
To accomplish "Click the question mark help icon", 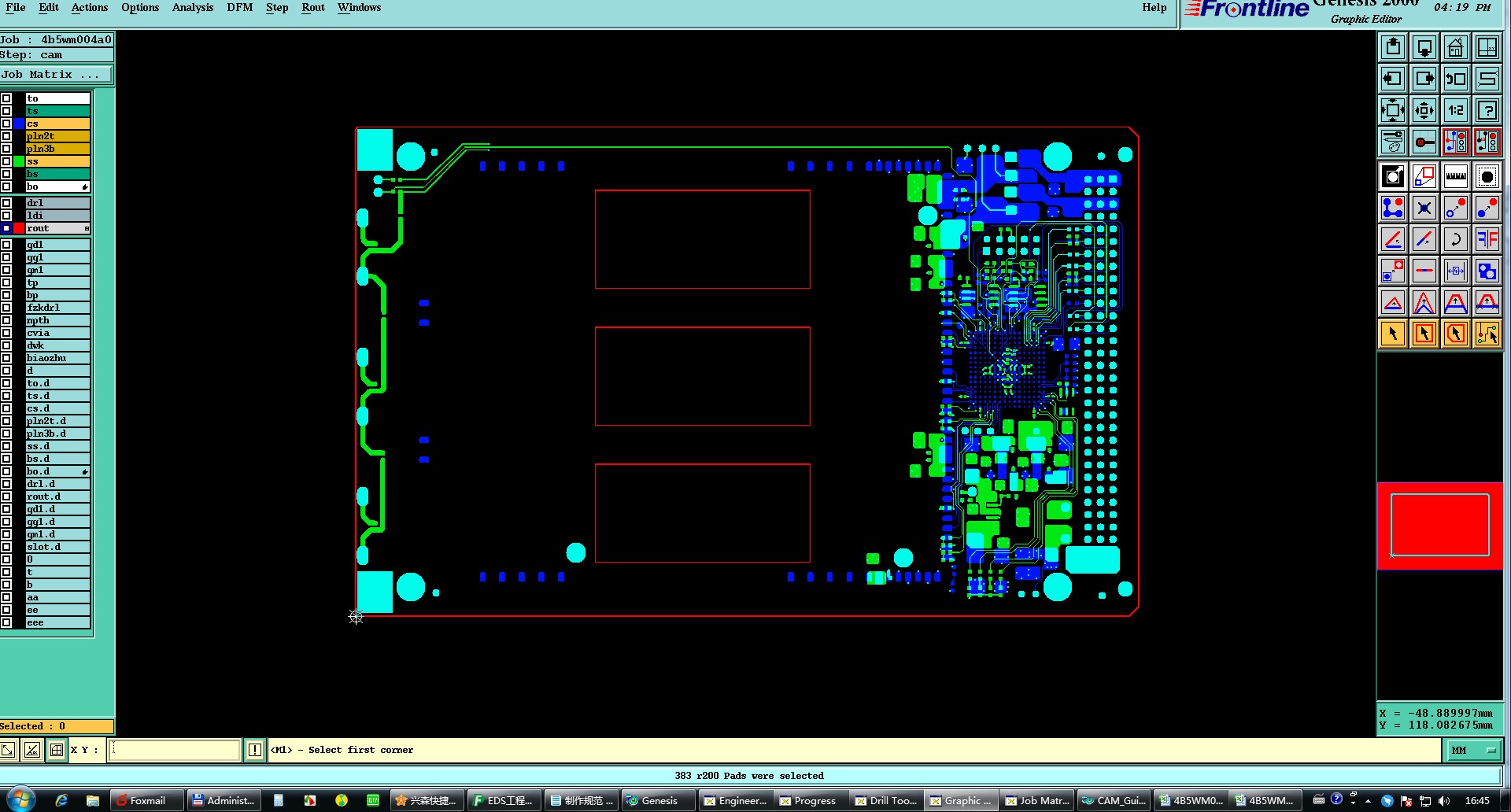I will click(x=1487, y=110).
